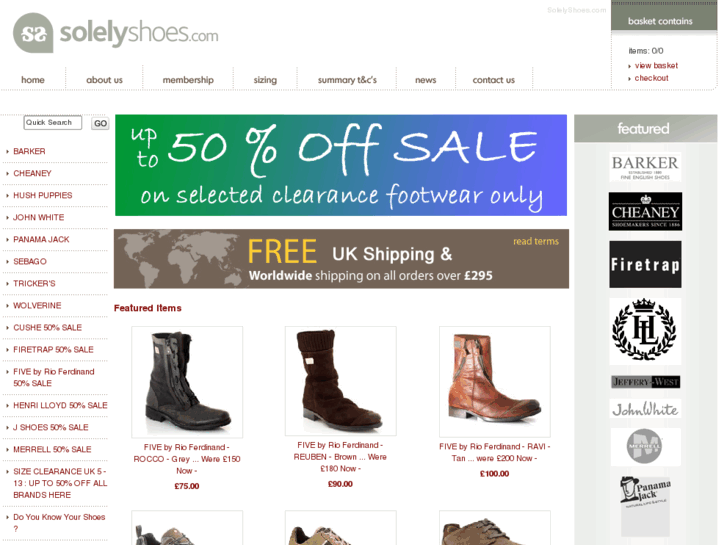Browse the TRICKER'S brand category
This screenshot has height=545, width=727.
point(34,283)
